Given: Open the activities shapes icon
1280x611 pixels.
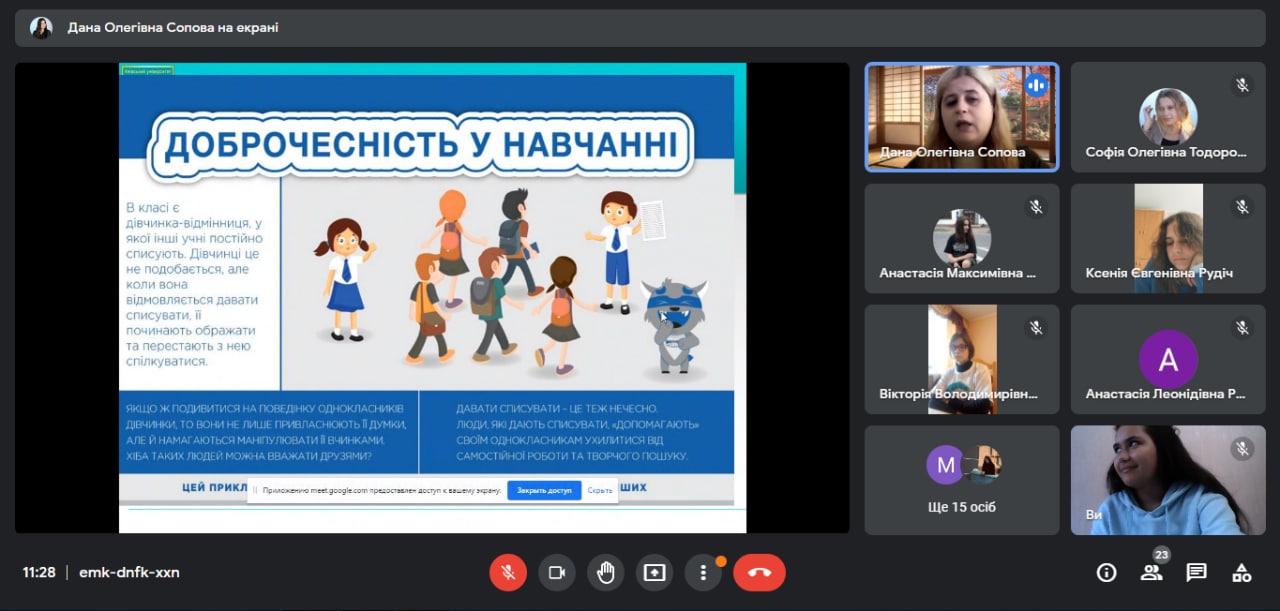Looking at the screenshot, I should [x=1241, y=572].
